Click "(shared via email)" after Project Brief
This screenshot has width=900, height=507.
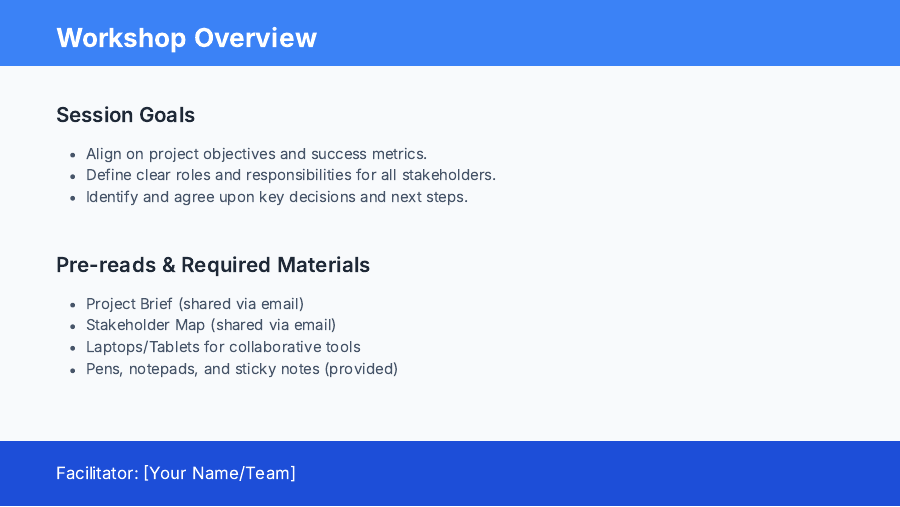[241, 304]
